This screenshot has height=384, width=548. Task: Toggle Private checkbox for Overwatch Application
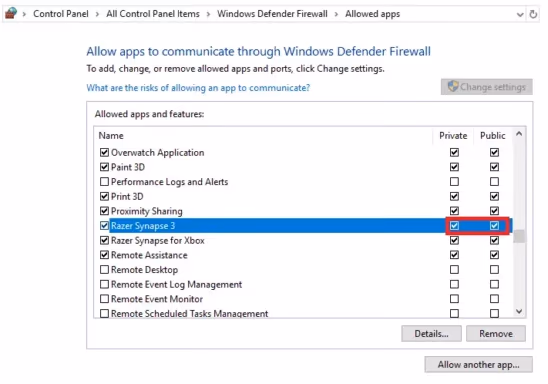point(454,152)
